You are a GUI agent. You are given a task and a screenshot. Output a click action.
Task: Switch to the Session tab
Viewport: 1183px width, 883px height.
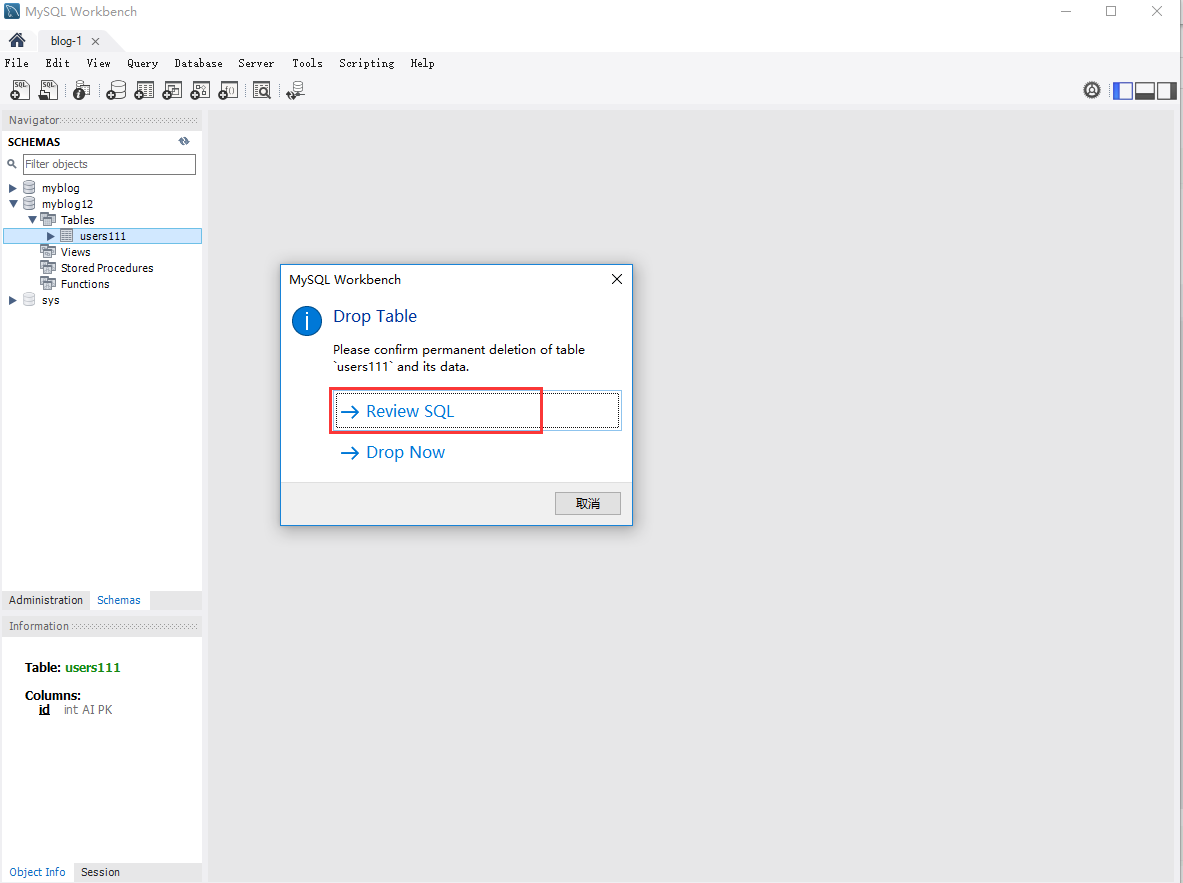[100, 872]
